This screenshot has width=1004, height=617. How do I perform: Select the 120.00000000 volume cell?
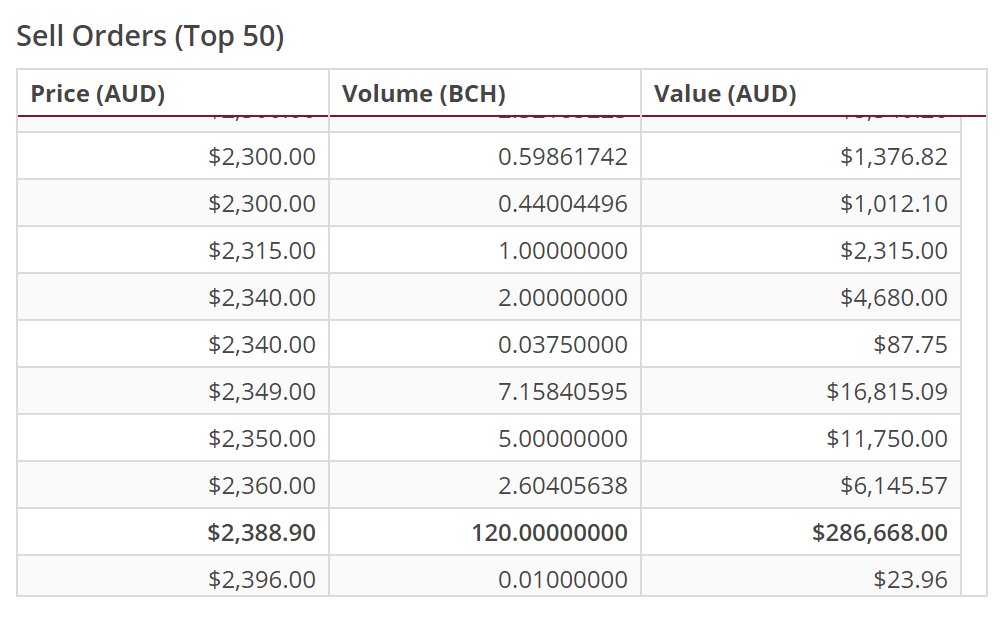[550, 533]
